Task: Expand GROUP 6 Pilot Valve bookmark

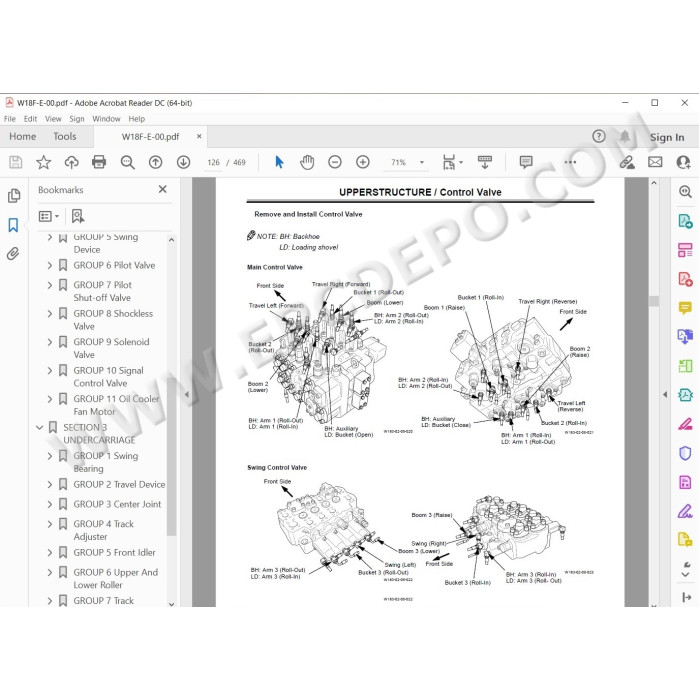Action: point(50,265)
